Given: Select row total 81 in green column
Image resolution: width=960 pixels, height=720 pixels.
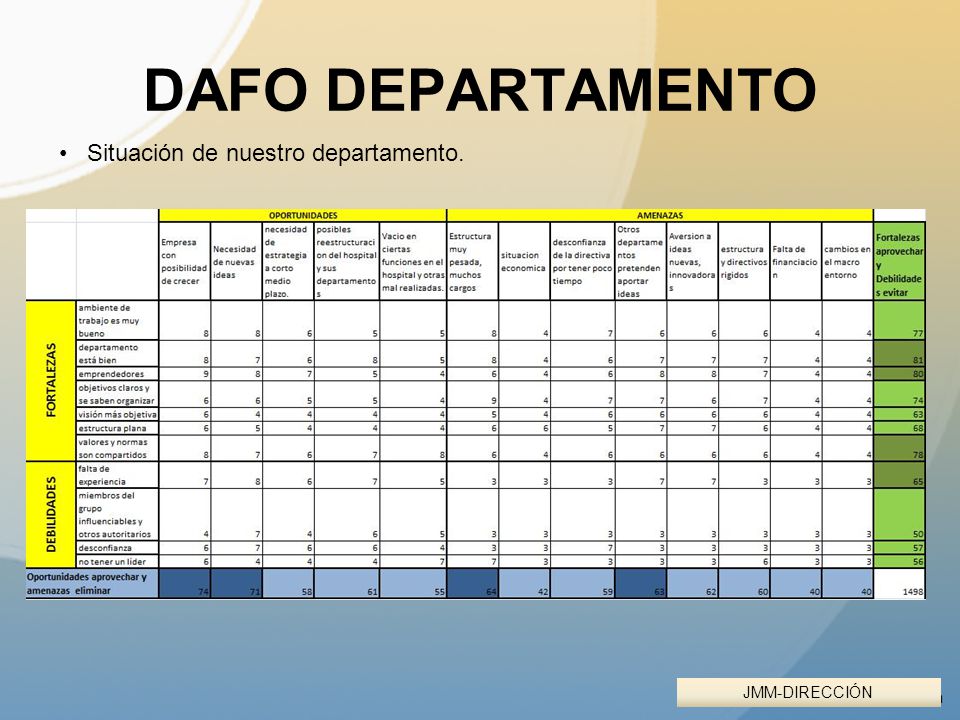Looking at the screenshot, I should pos(899,353).
